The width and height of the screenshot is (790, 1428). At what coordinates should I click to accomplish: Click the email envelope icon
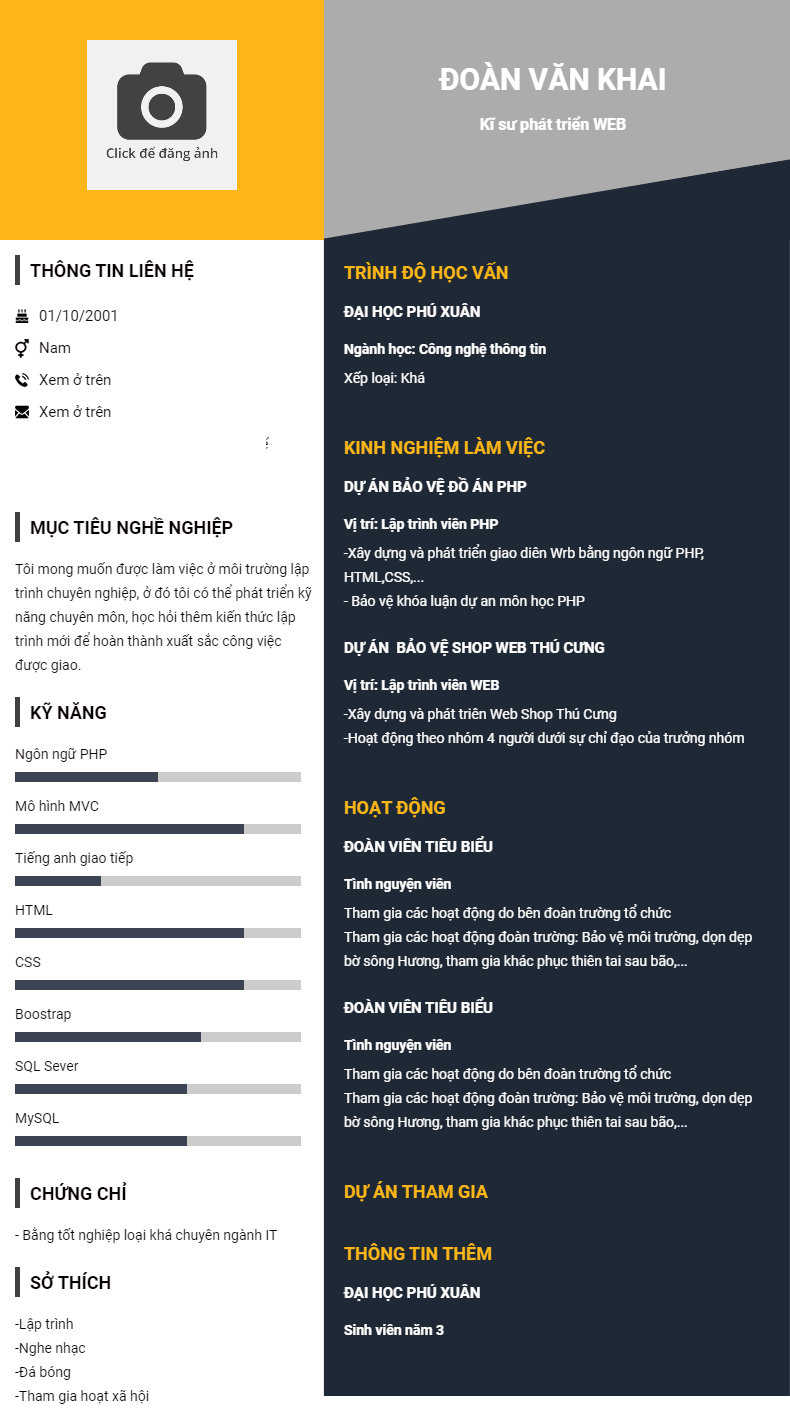coord(22,412)
